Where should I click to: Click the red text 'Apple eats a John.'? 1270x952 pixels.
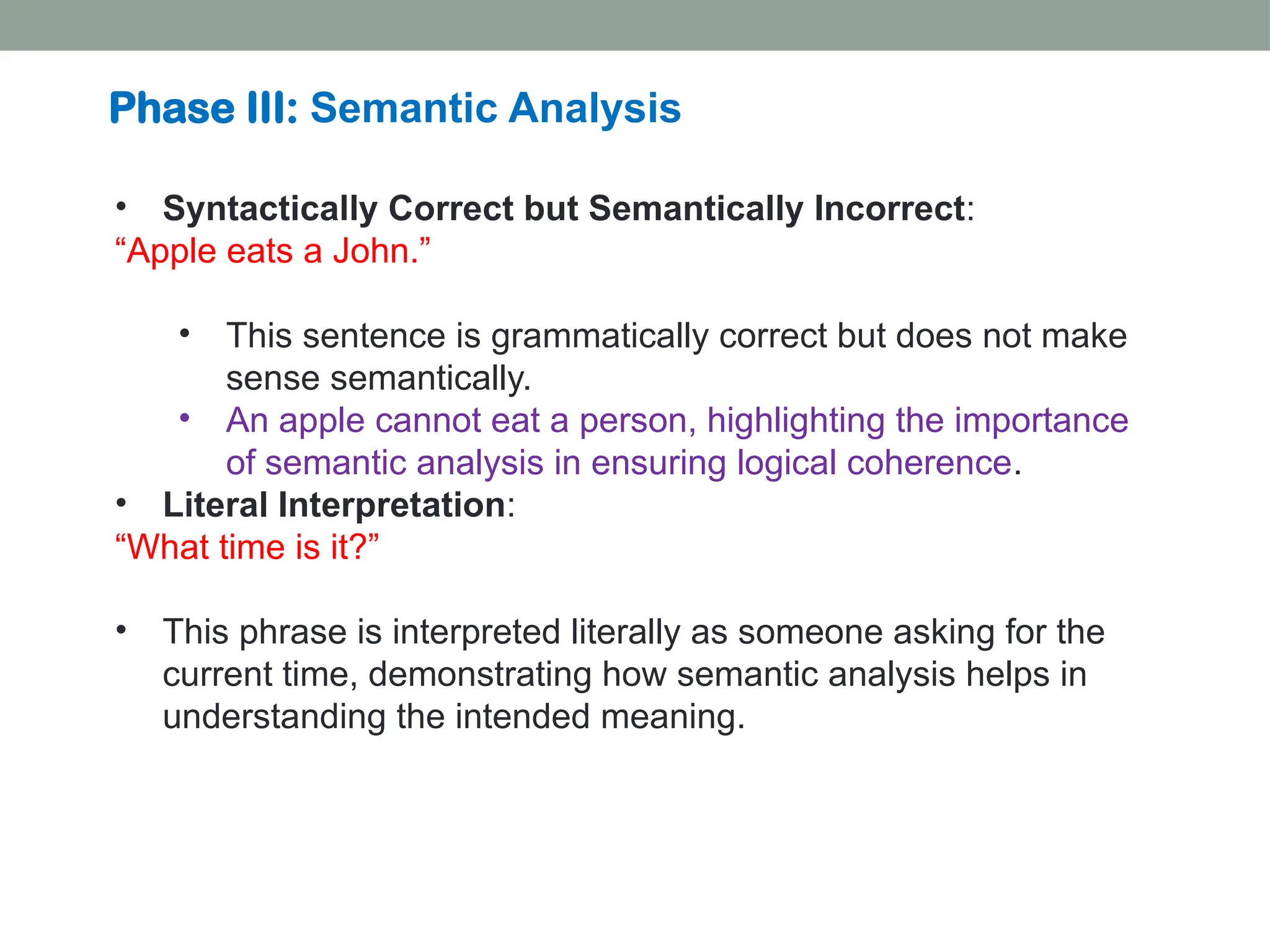273,251
